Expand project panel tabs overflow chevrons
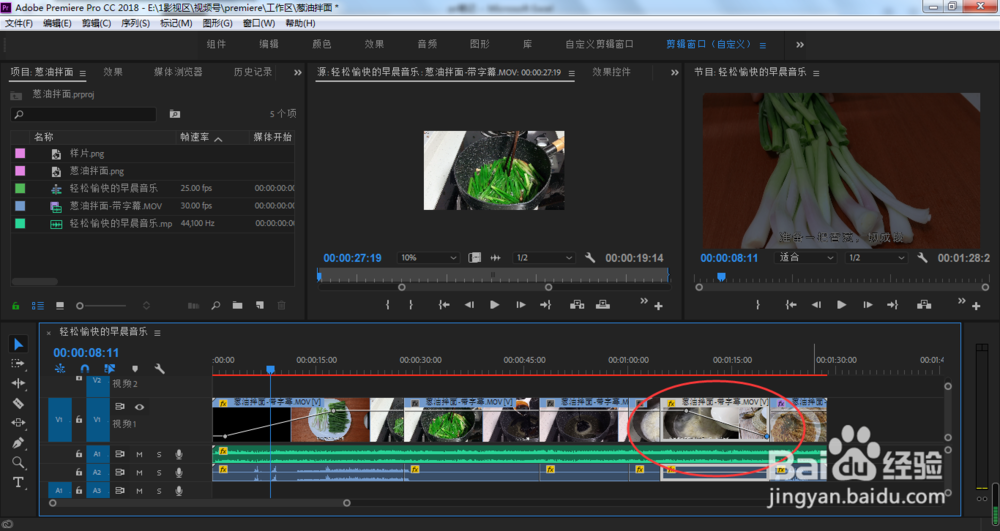This screenshot has width=1000, height=531. pos(298,73)
